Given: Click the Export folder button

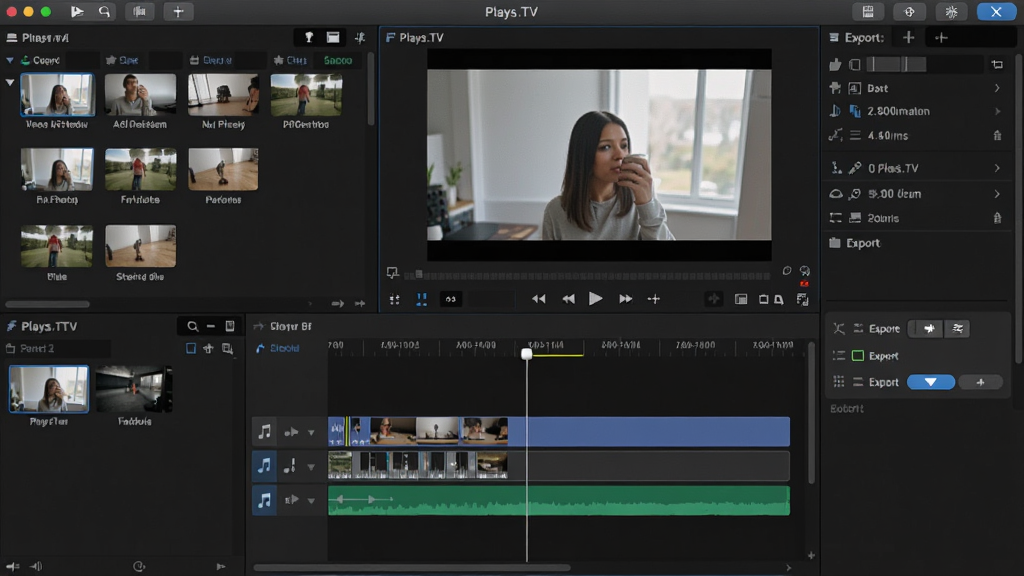Looking at the screenshot, I should 856,243.
